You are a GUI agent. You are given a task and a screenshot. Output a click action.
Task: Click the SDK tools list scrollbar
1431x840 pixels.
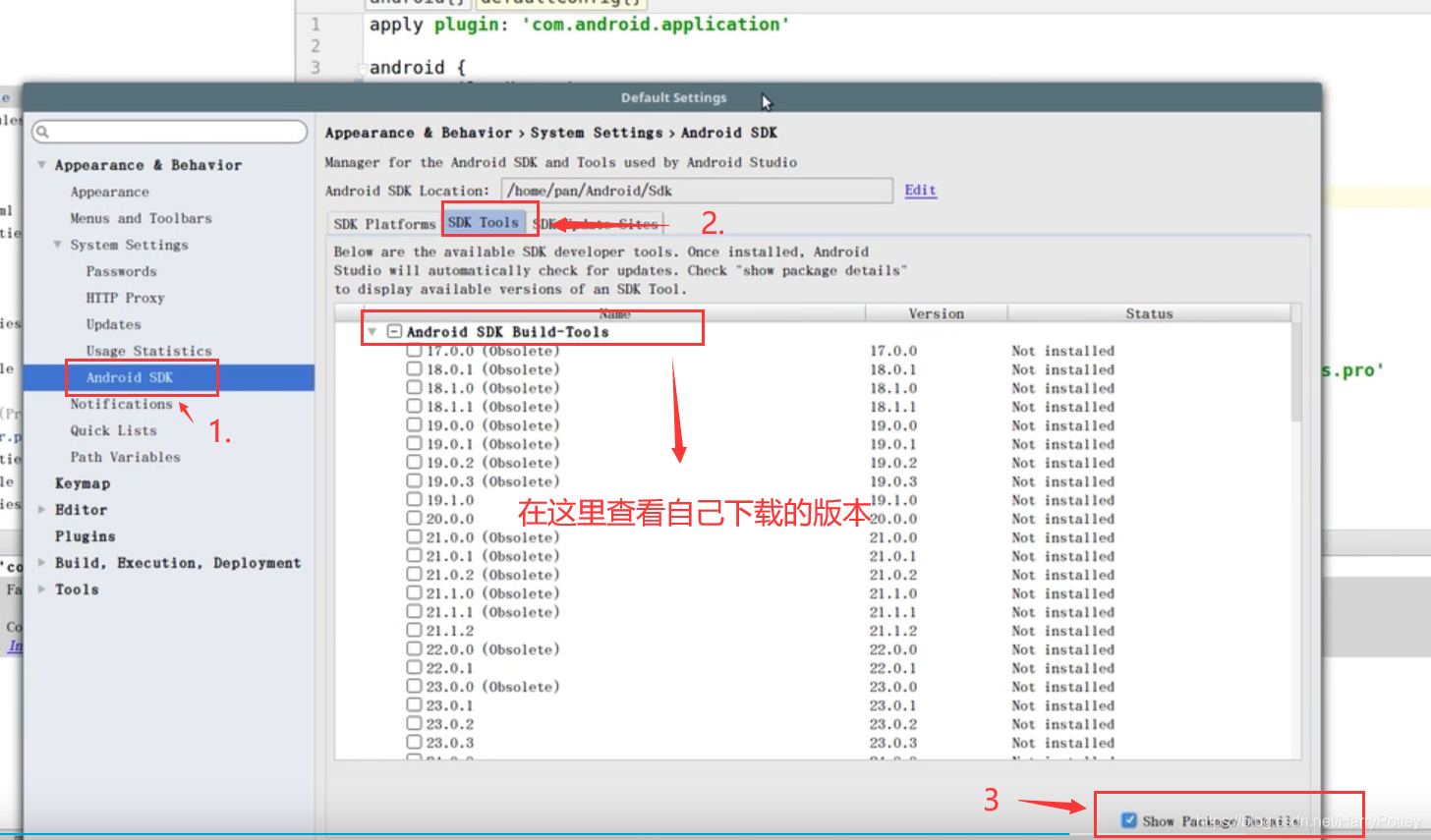click(1295, 373)
